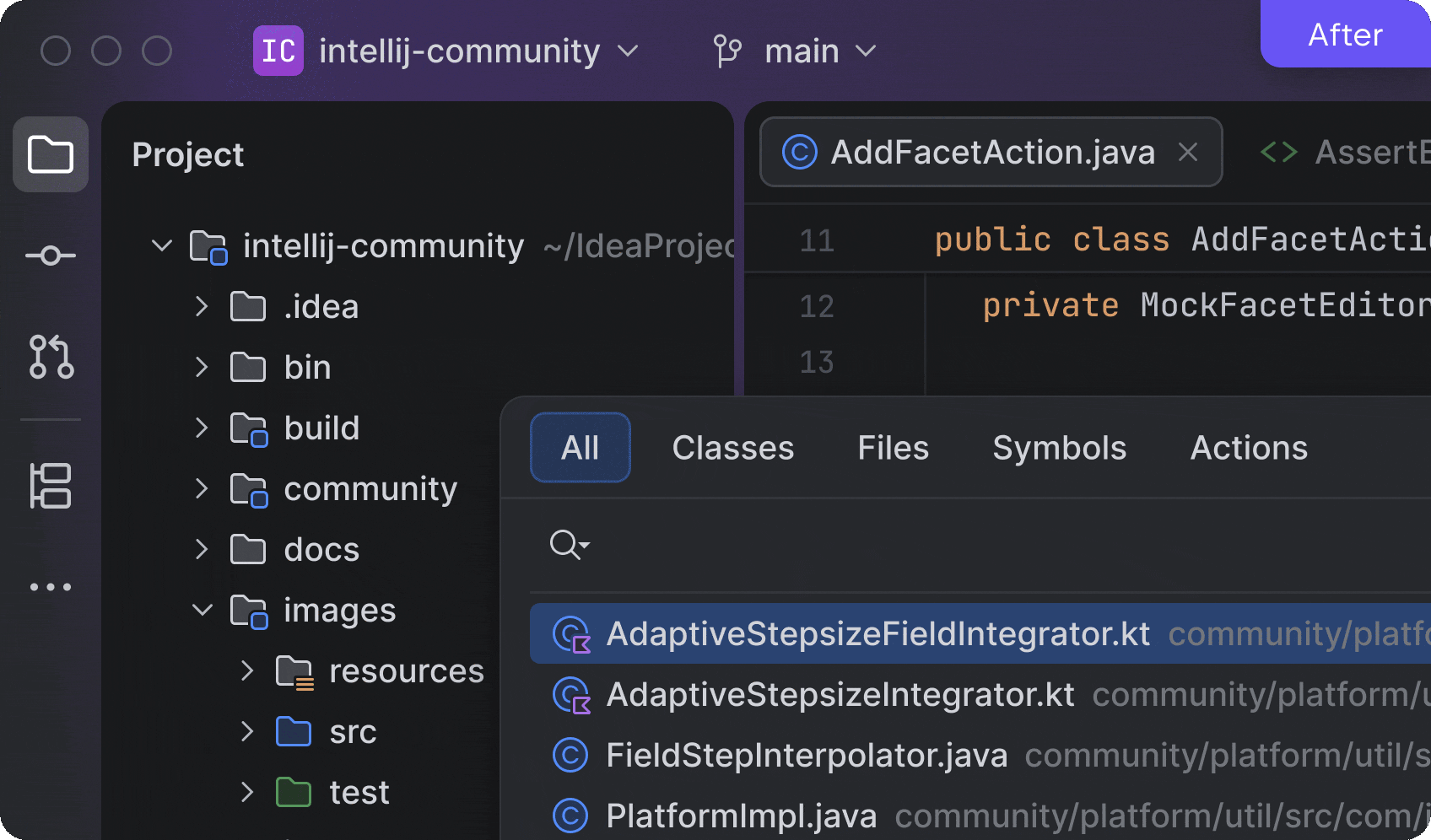
Task: Select the src folder in project tree
Action: click(x=353, y=732)
